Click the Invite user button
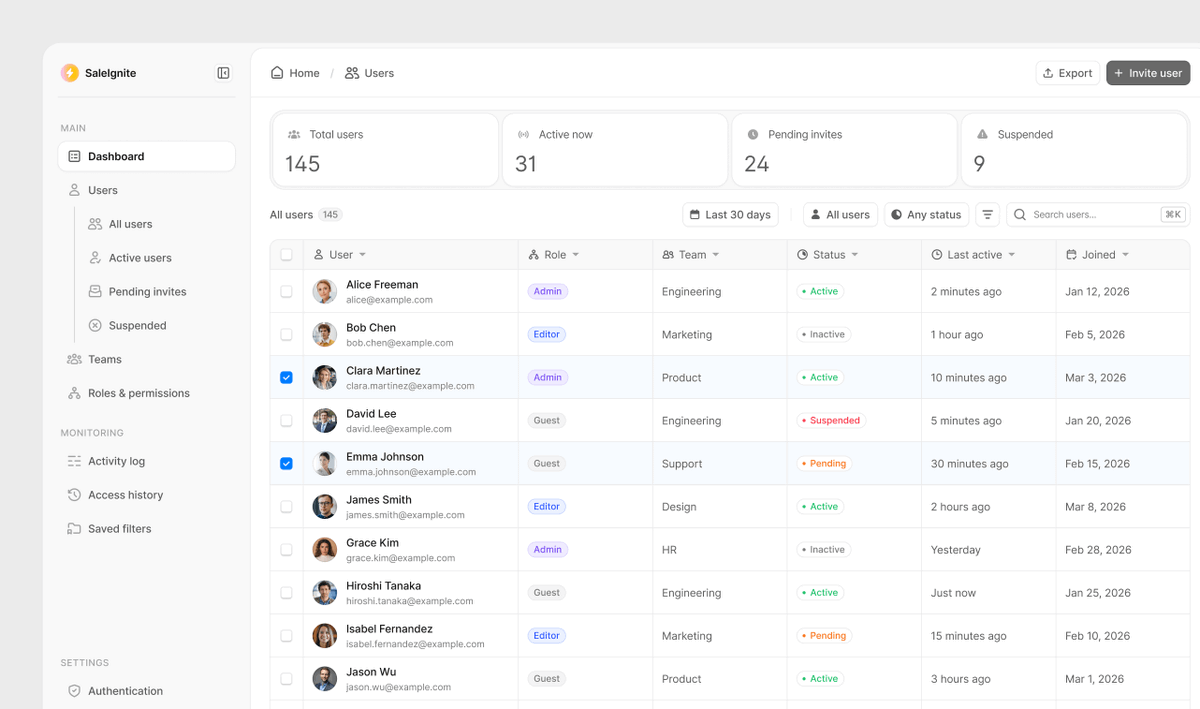1200x709 pixels. (1148, 73)
